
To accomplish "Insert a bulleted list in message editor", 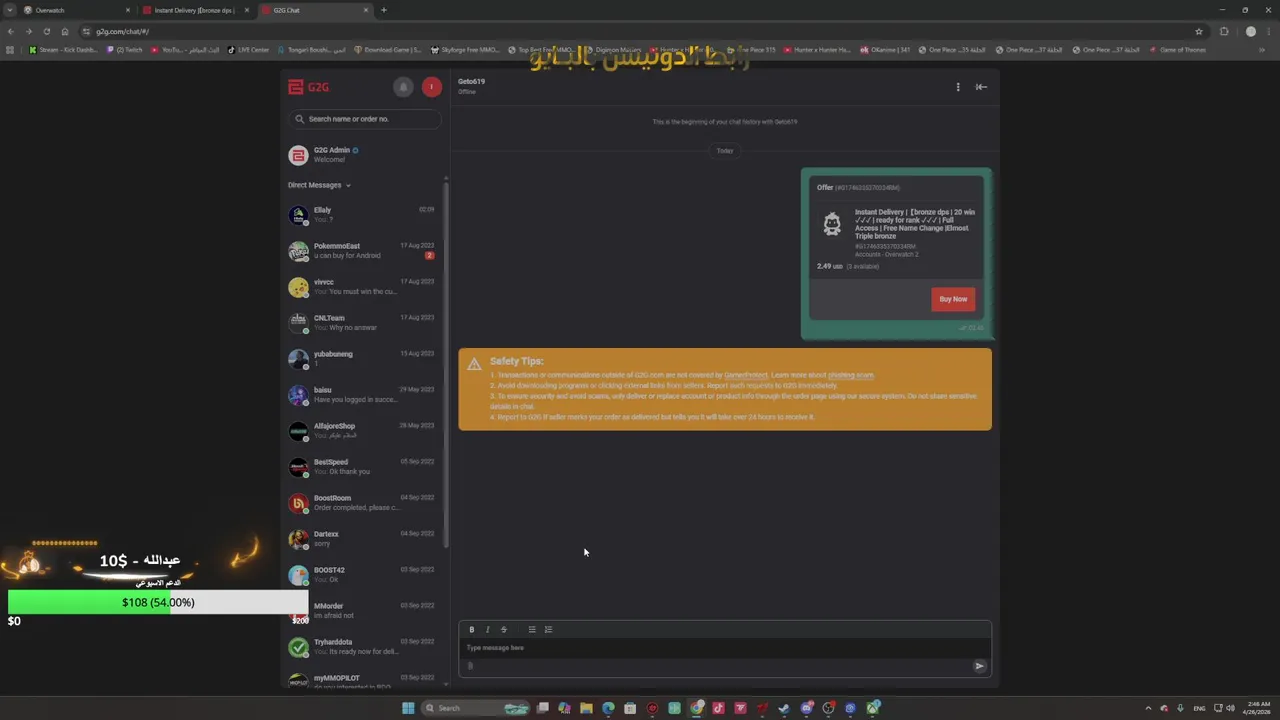I will 532,629.
